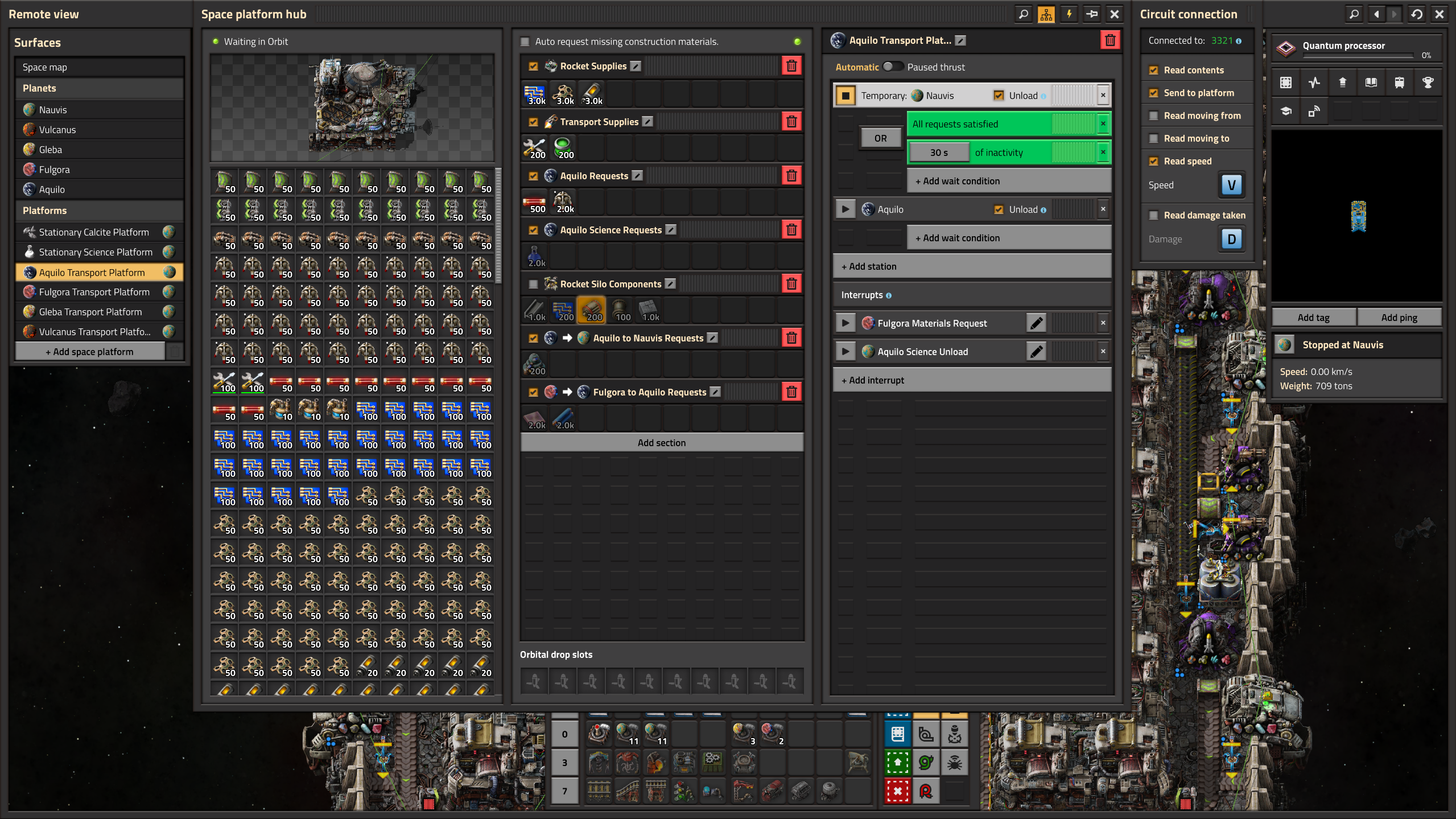Delete the Aquilo Requests section
This screenshot has height=819, width=1456.
(x=791, y=175)
